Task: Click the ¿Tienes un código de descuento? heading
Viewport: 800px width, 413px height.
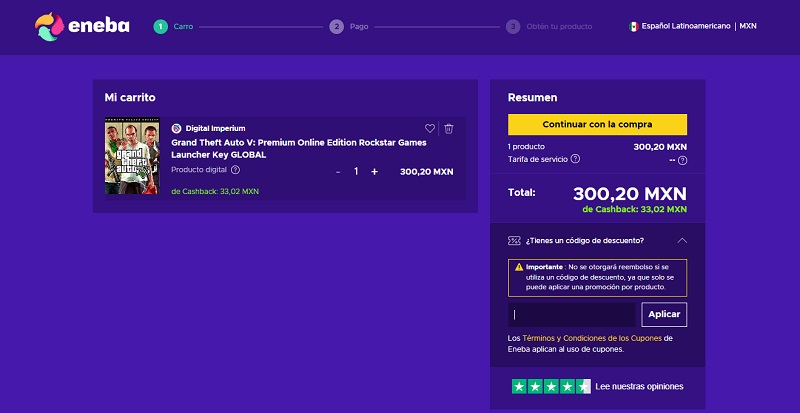Action: 585,240
